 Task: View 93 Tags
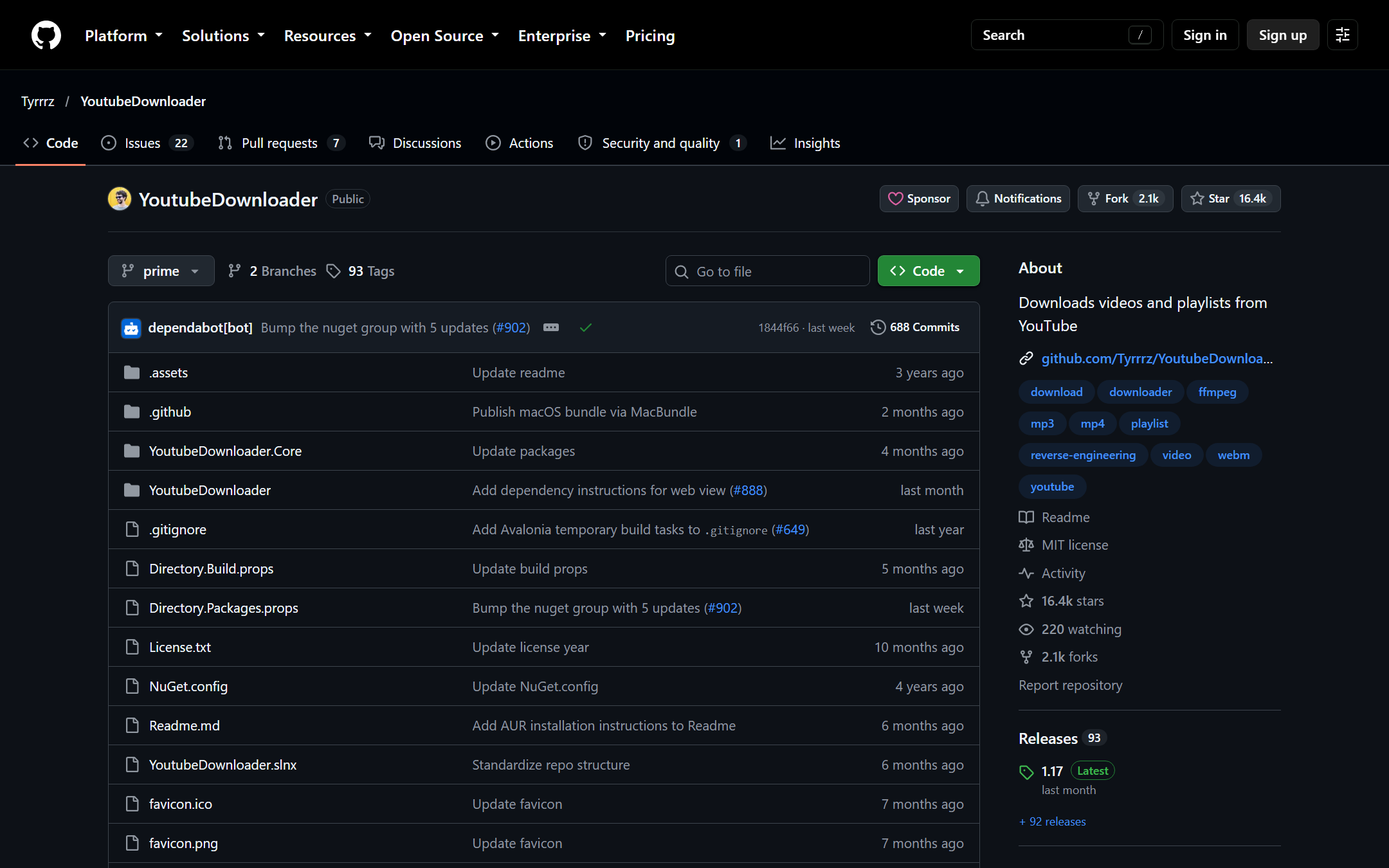point(360,271)
